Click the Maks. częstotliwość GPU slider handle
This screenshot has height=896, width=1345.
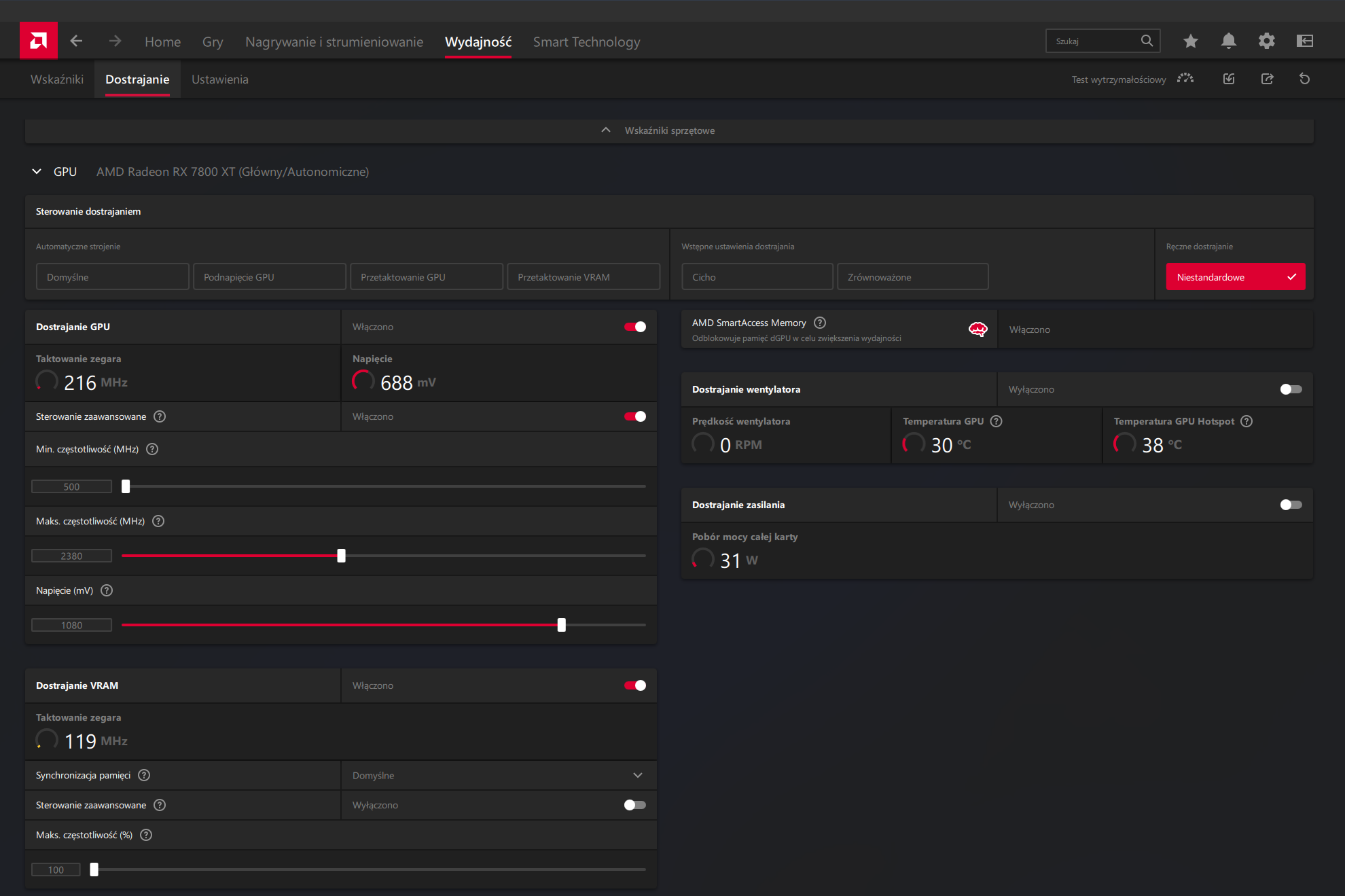tap(341, 556)
